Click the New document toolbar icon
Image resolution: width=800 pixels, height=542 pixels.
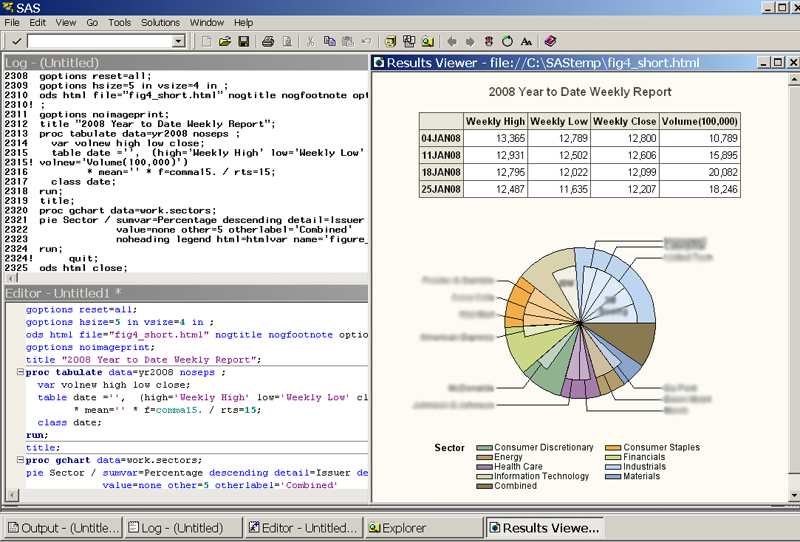pos(206,41)
